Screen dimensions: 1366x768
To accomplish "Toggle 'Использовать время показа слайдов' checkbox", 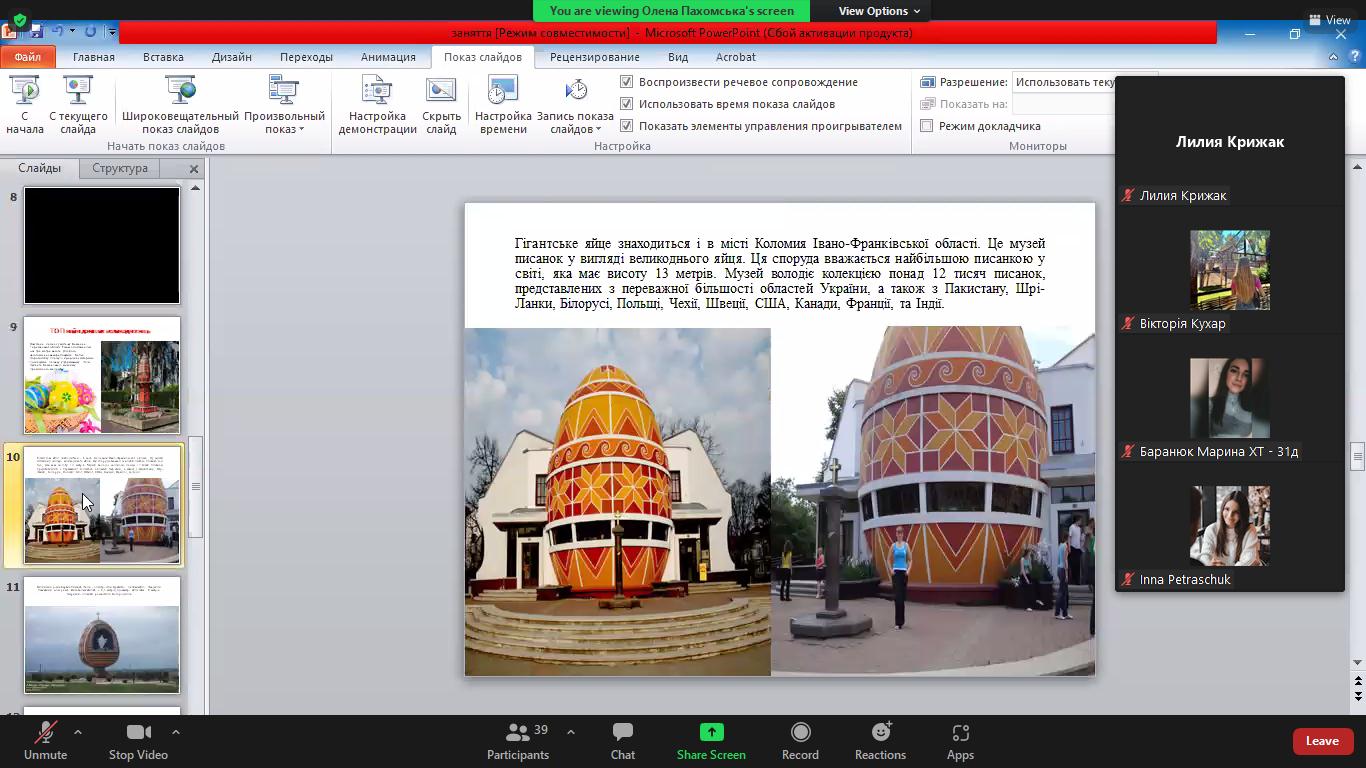I will click(627, 104).
